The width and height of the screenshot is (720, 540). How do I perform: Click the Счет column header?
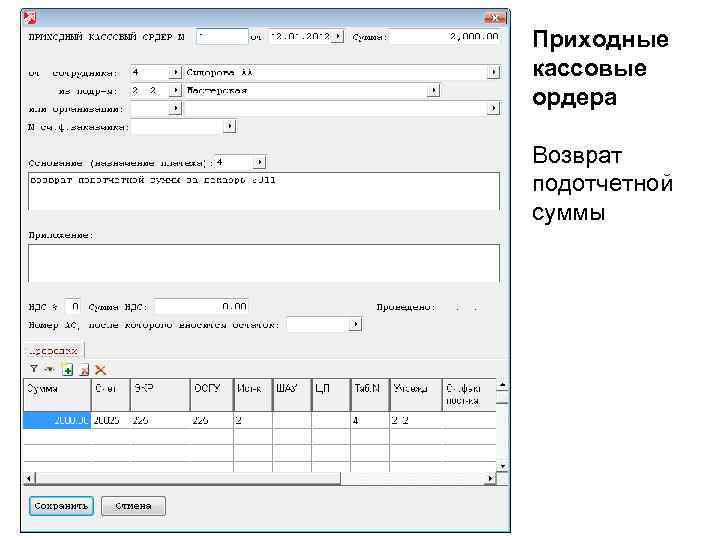tap(111, 394)
